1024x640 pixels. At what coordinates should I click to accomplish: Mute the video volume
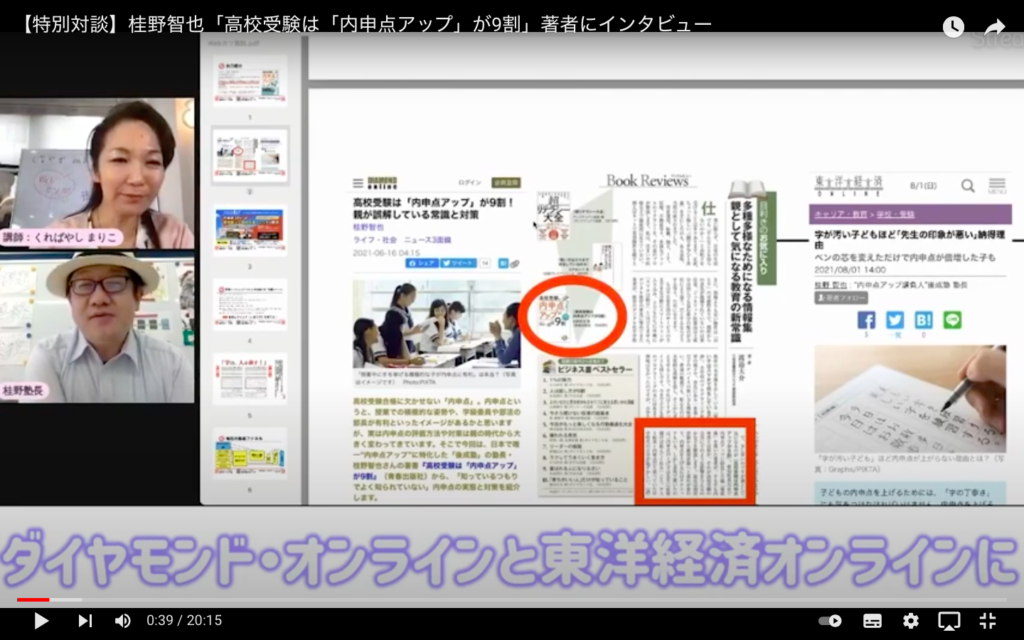[x=122, y=620]
